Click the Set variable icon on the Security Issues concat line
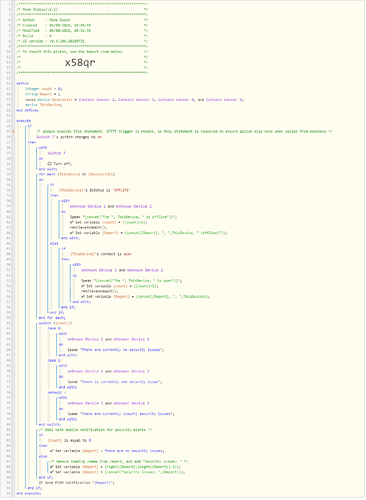366x500 pixels. (52, 472)
